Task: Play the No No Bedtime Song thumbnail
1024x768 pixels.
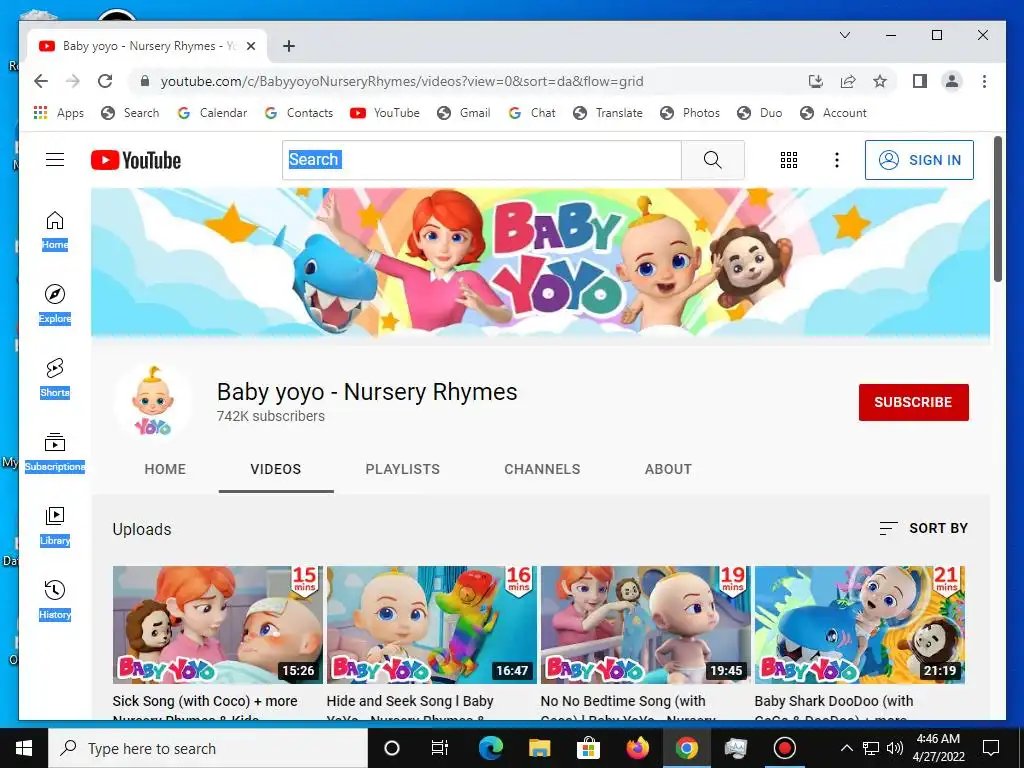Action: point(646,625)
